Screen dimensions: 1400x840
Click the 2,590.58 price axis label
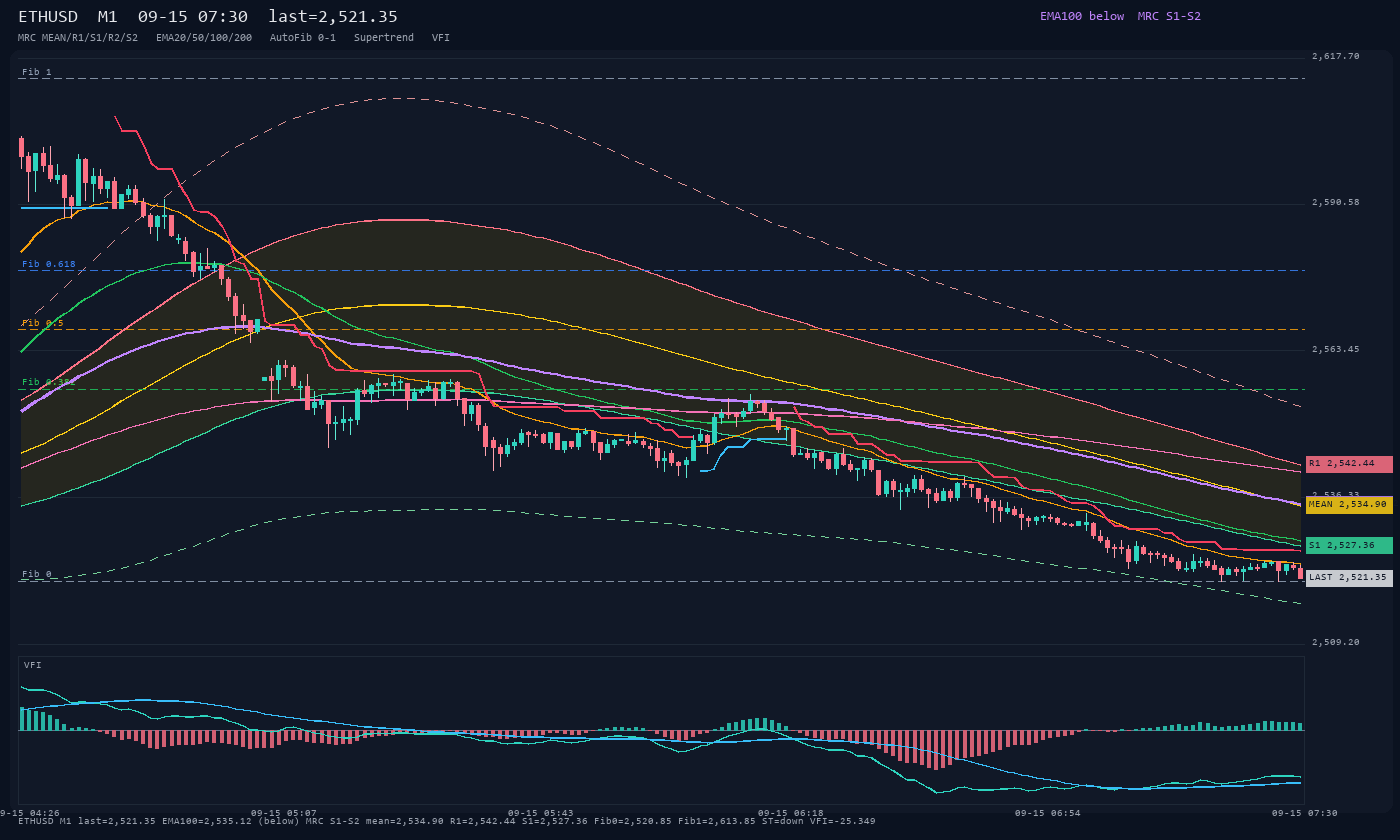1336,202
